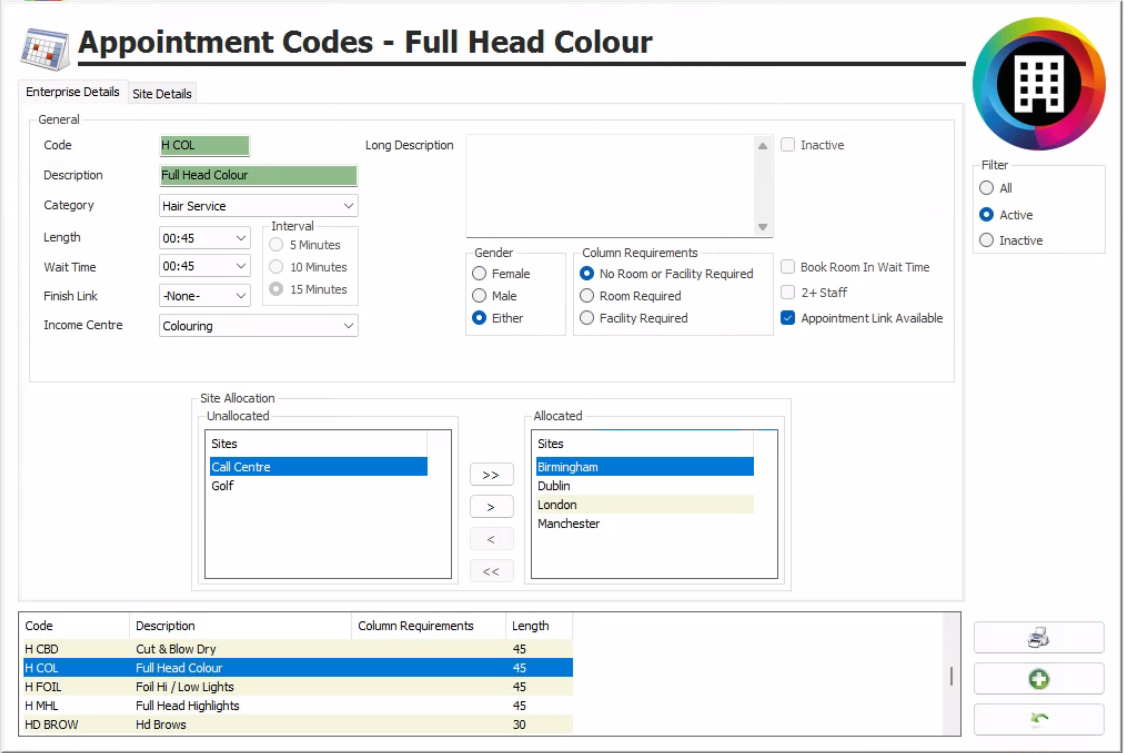
Task: Open the Finish Link dropdown
Action: [x=240, y=295]
